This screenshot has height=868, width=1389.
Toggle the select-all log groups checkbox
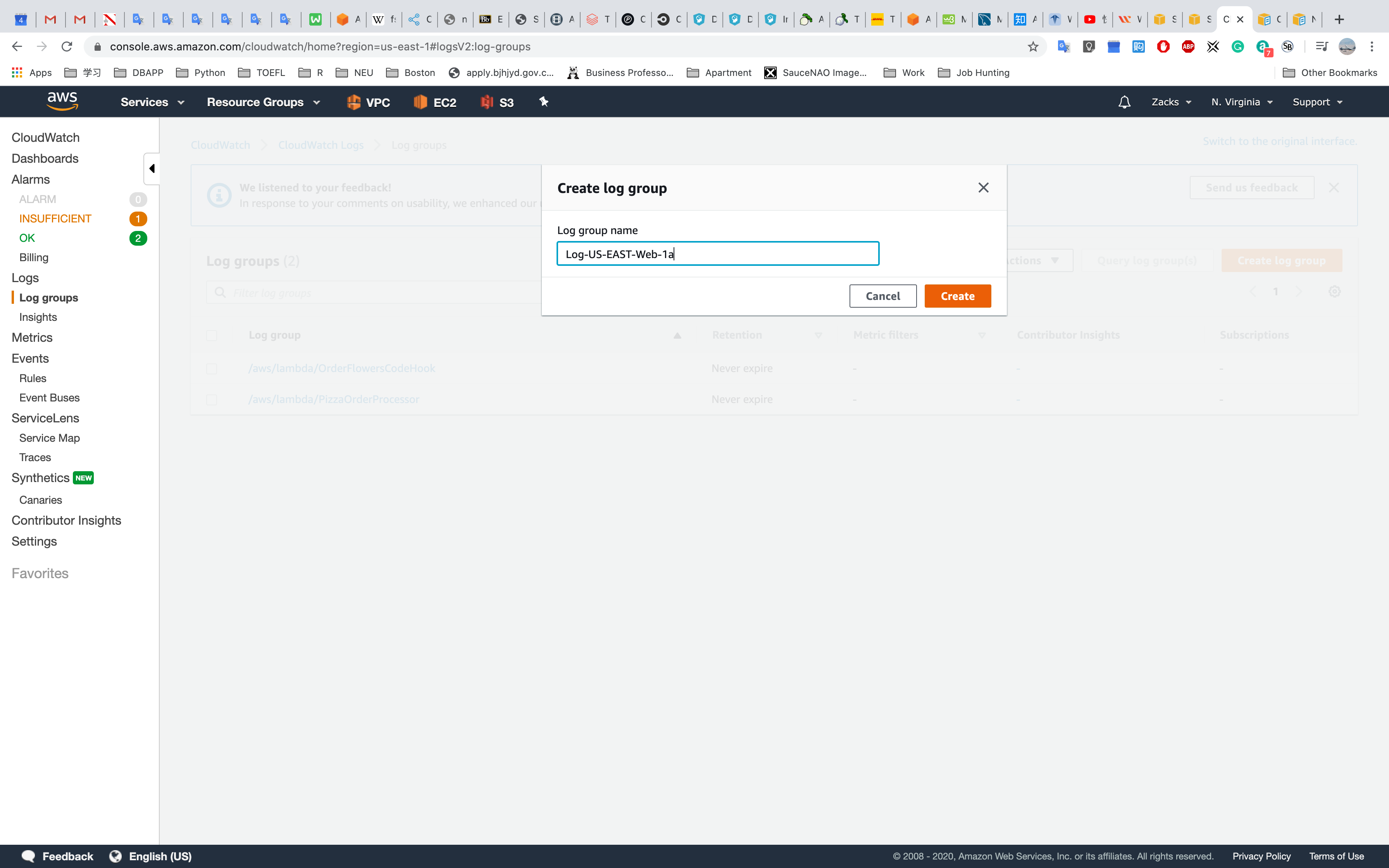212,335
